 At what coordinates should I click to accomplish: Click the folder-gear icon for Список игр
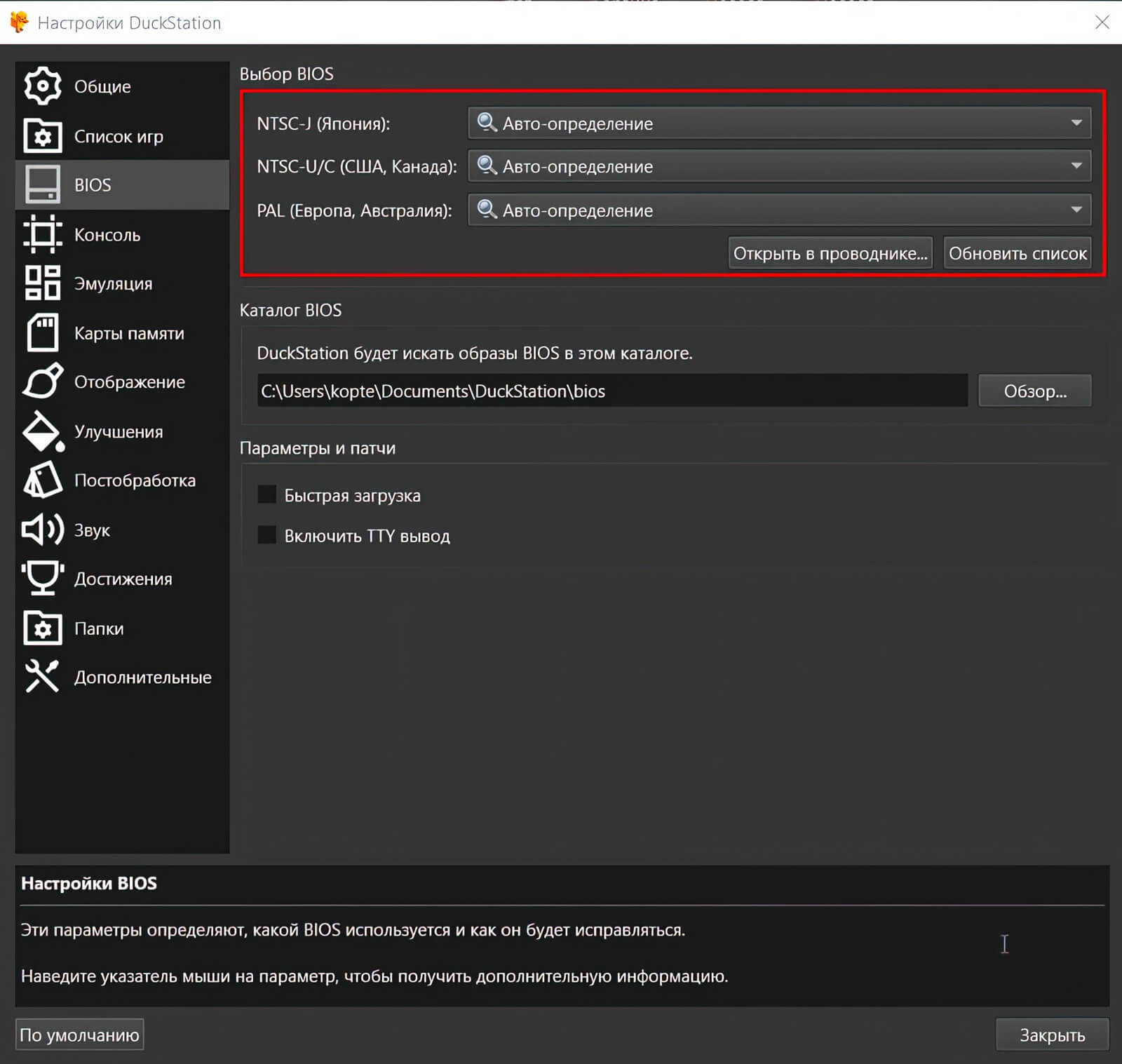coord(43,136)
